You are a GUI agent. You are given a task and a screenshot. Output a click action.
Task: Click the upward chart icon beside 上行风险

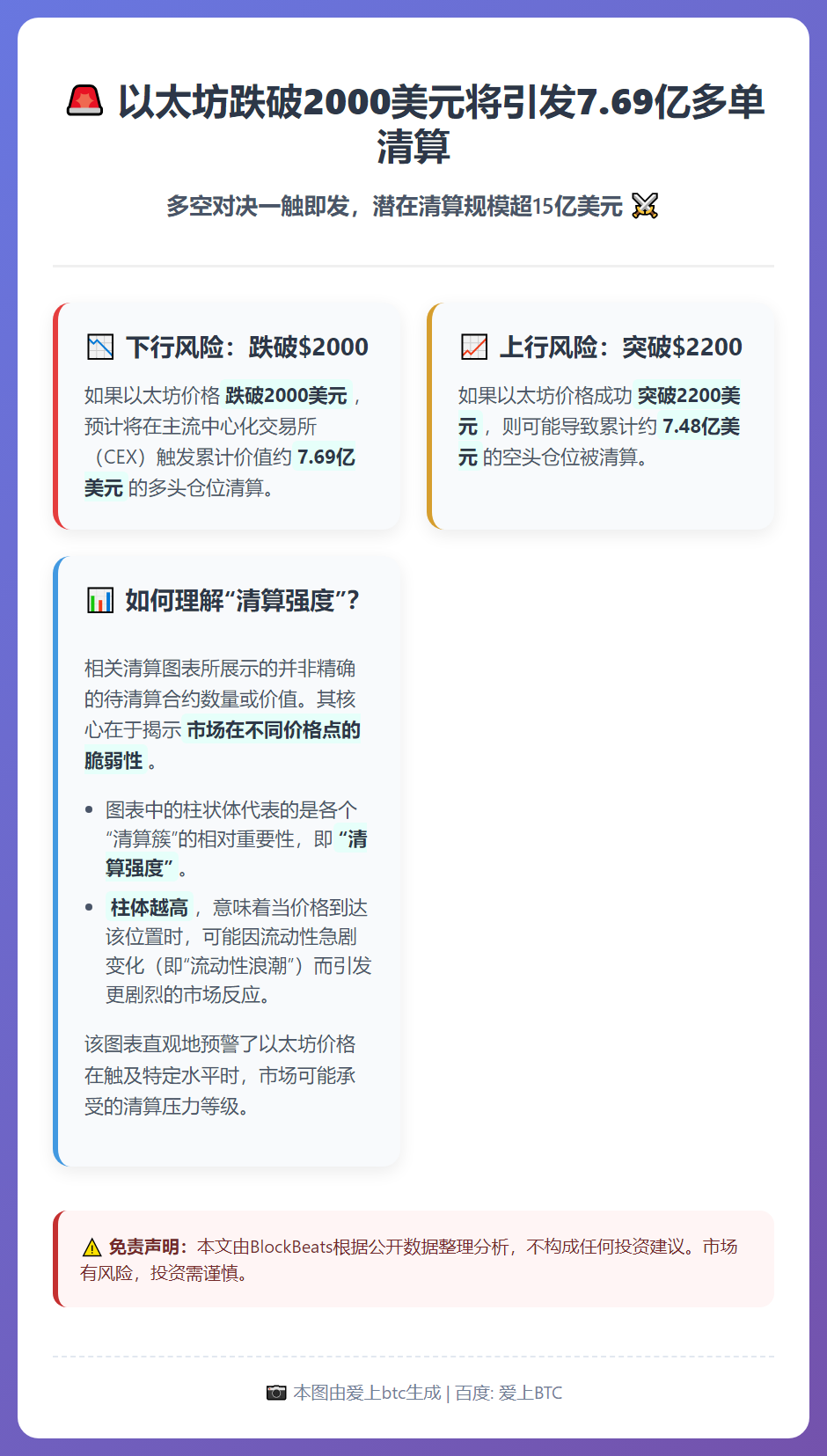(x=474, y=347)
